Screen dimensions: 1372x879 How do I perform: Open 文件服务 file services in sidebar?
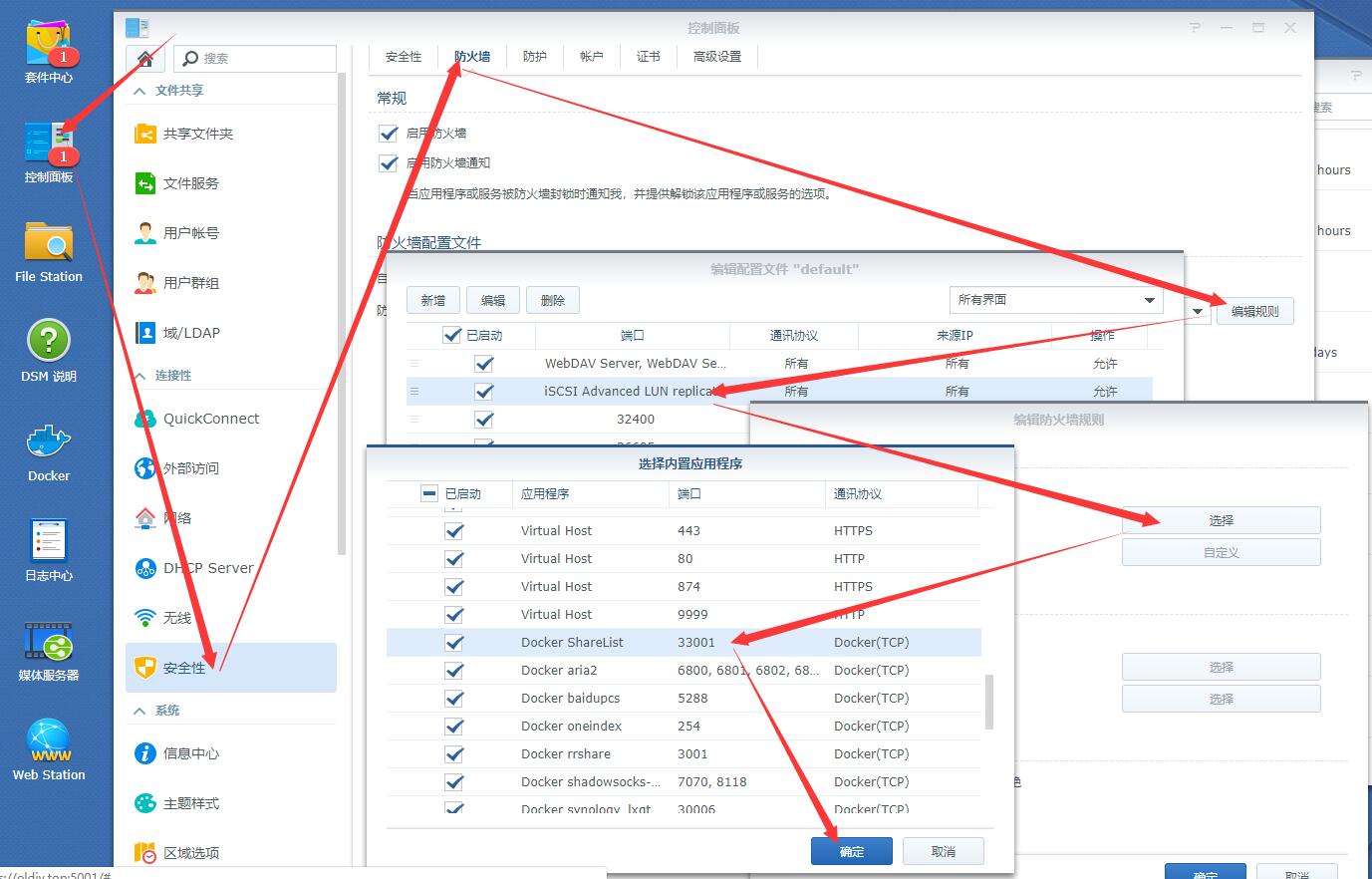coord(231,183)
